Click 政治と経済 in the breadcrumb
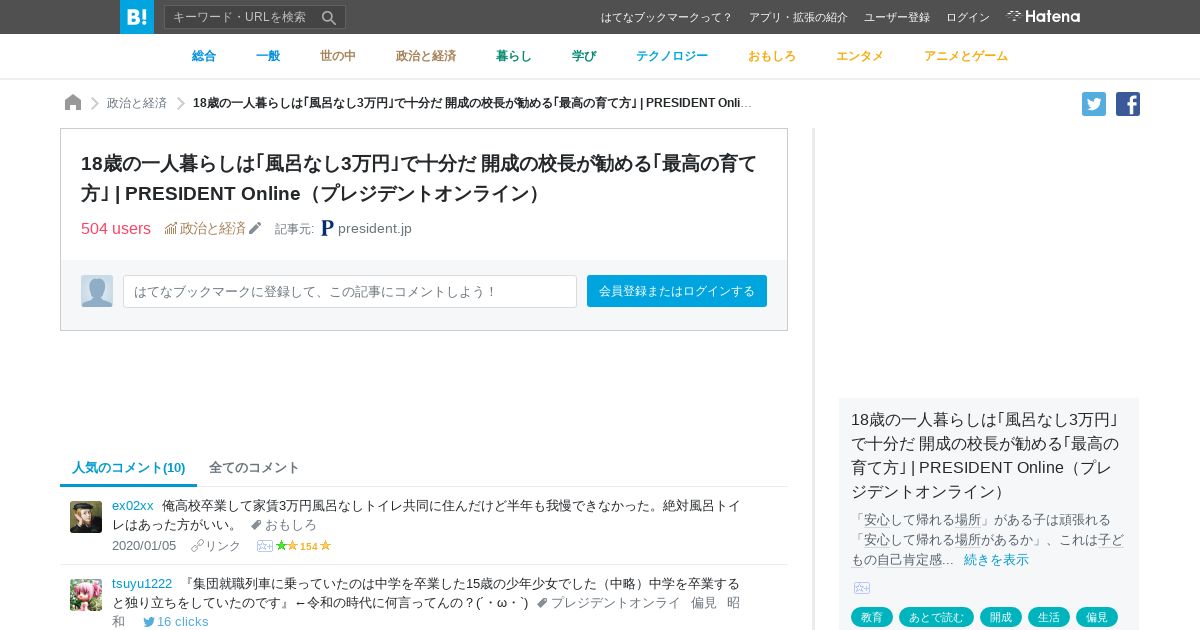 point(137,103)
